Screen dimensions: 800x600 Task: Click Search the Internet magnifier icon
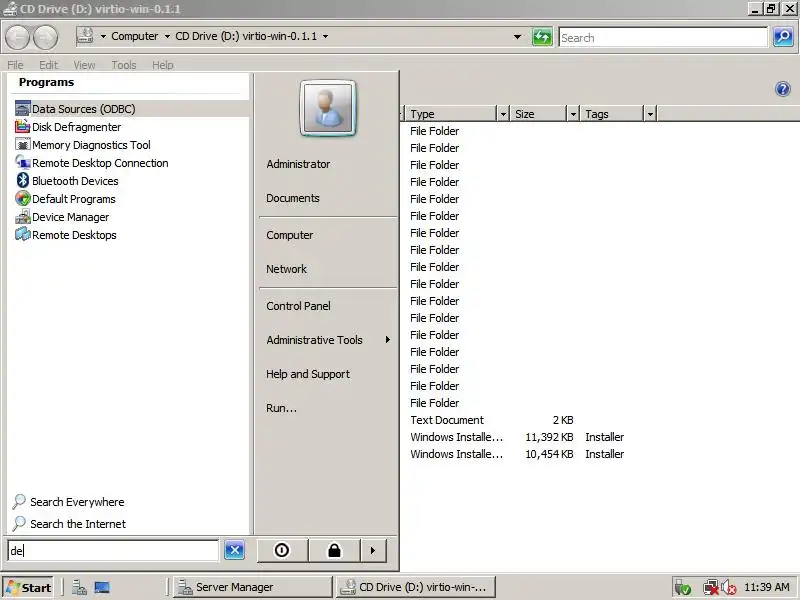tap(19, 523)
